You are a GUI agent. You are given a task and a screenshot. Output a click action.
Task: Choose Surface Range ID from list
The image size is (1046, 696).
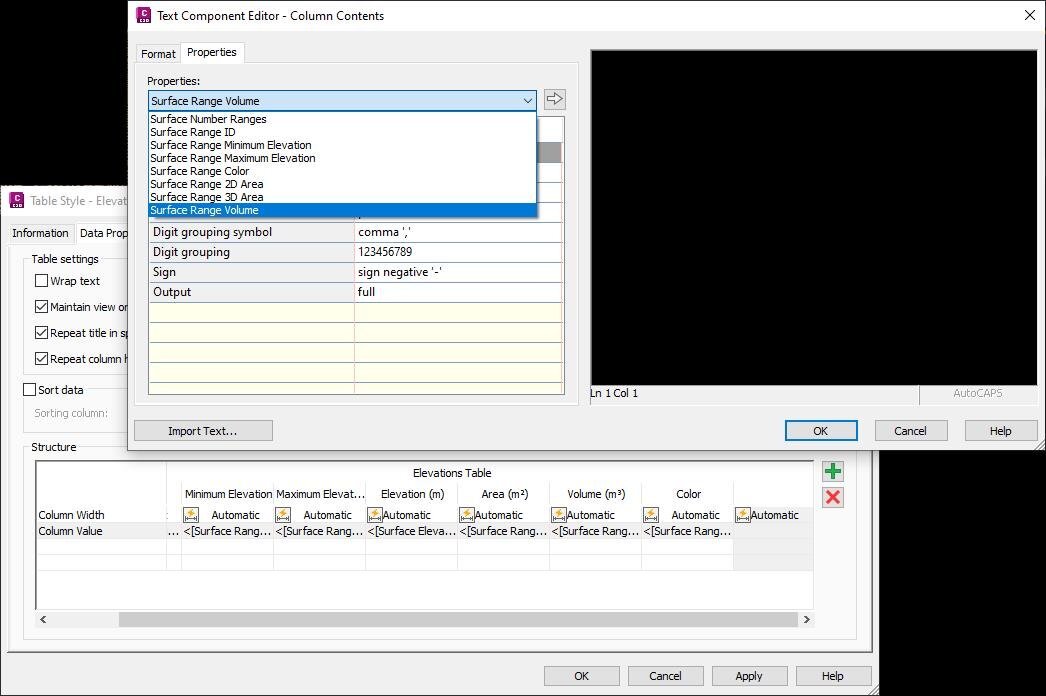[342, 132]
